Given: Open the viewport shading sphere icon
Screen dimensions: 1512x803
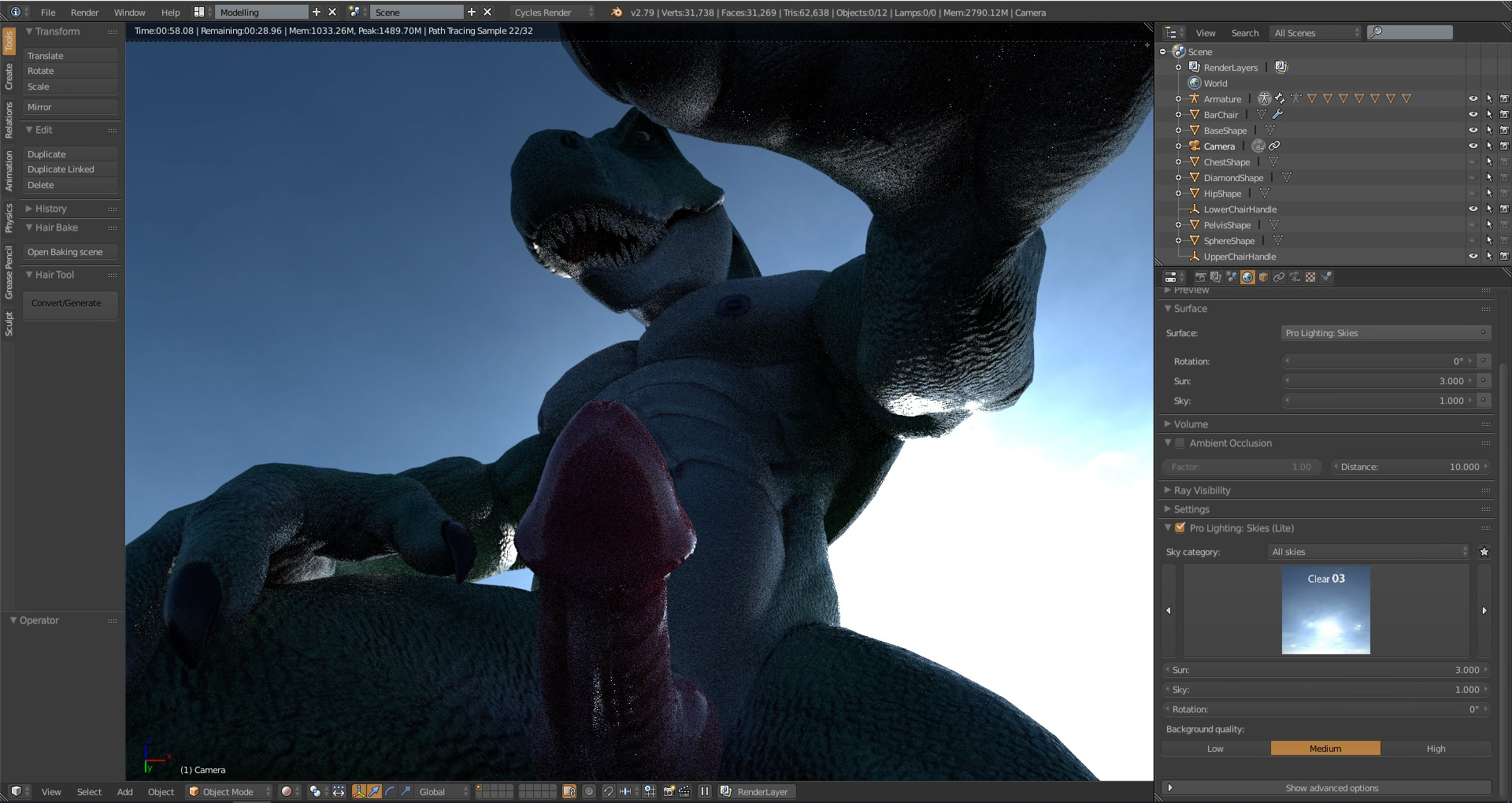Looking at the screenshot, I should tap(287, 791).
